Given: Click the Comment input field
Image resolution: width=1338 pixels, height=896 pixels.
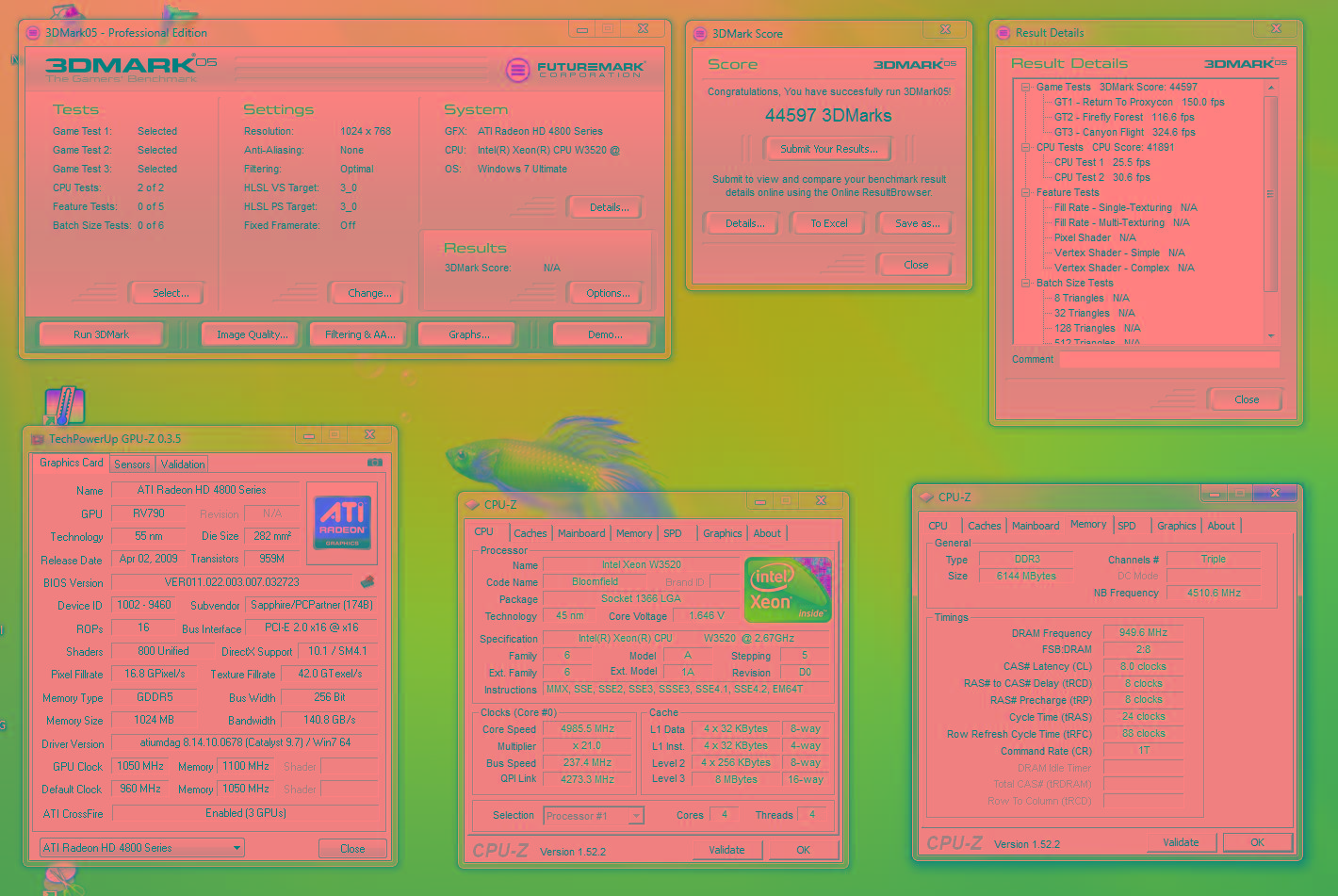Looking at the screenshot, I should point(1169,360).
